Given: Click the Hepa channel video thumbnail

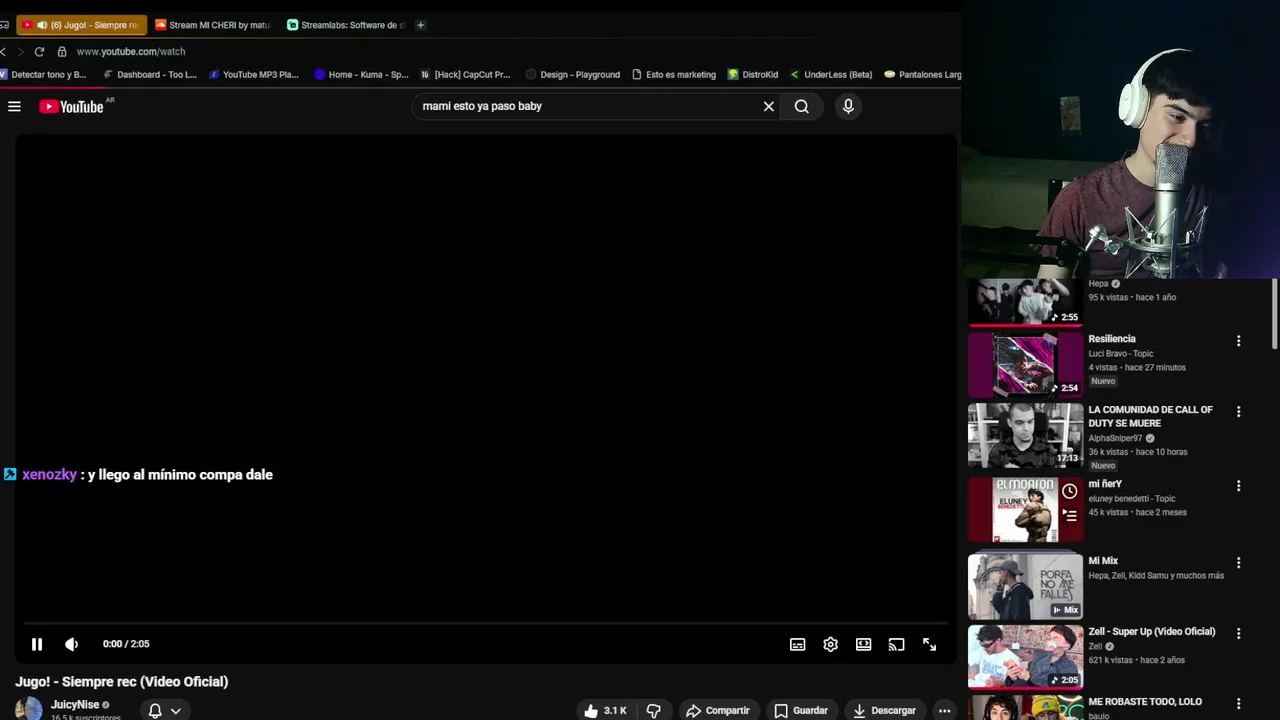Looking at the screenshot, I should [1025, 302].
